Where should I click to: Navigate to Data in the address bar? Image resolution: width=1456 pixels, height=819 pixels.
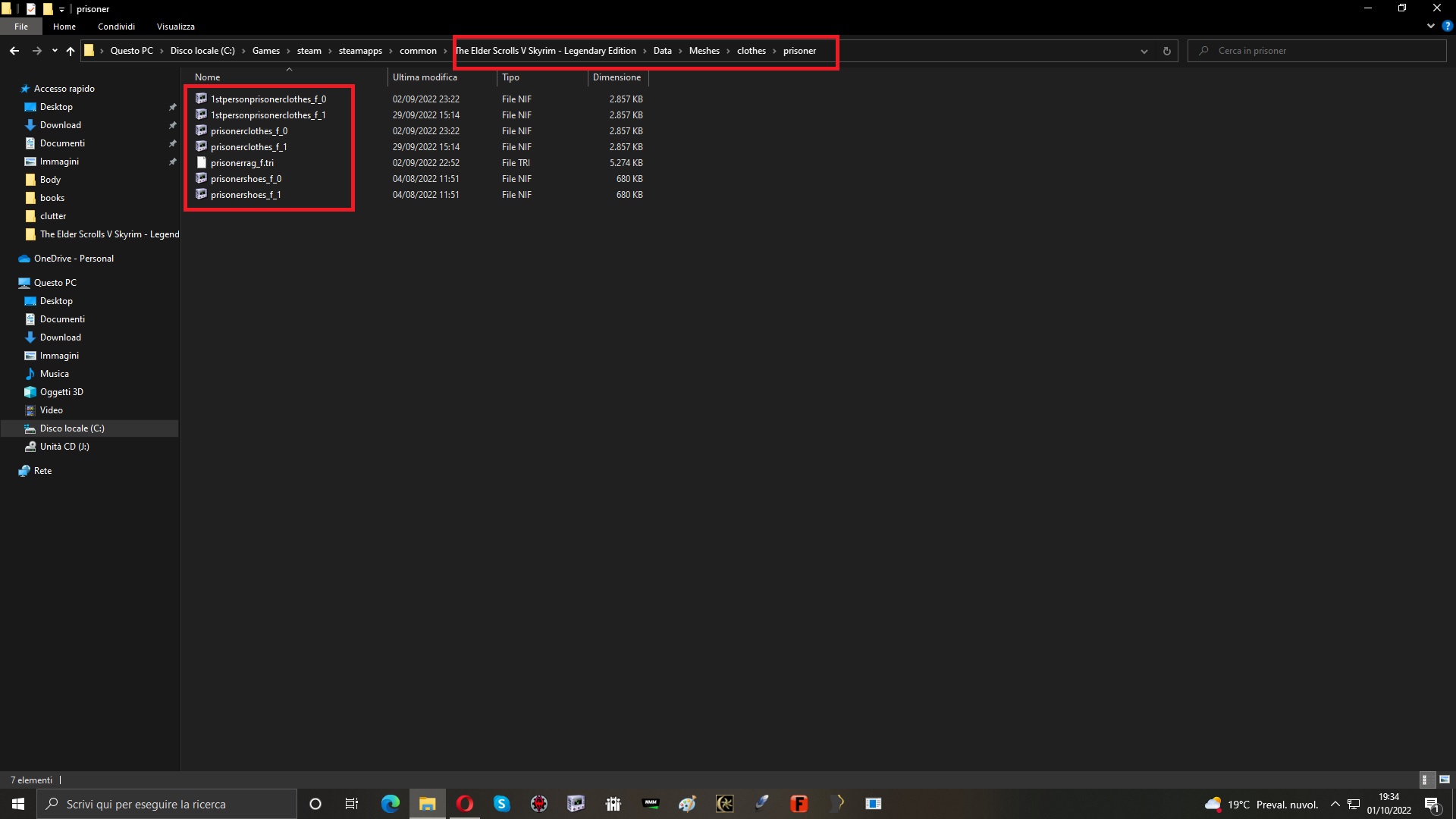662,51
